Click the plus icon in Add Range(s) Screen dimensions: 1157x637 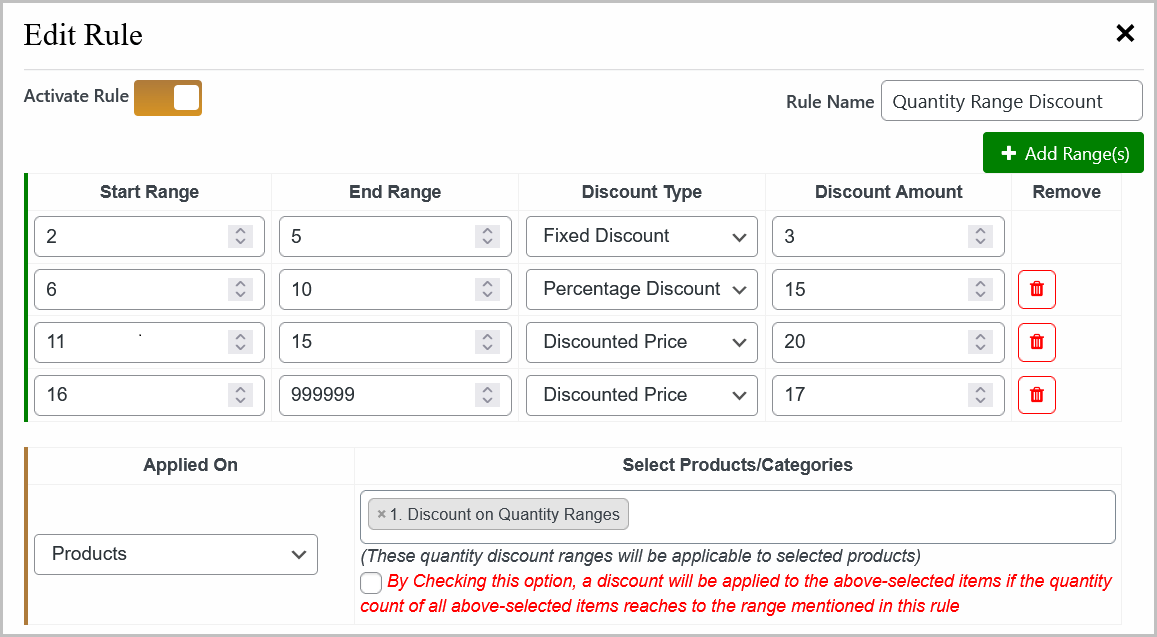click(x=1009, y=153)
